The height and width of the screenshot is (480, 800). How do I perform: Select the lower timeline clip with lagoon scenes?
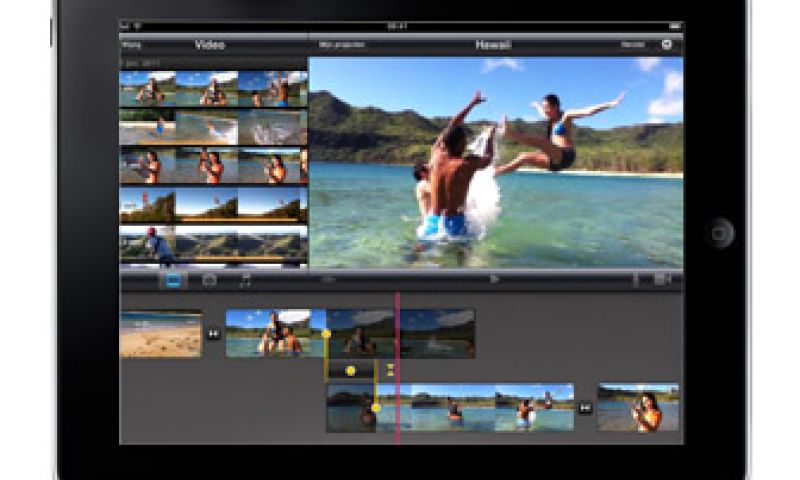coord(450,408)
